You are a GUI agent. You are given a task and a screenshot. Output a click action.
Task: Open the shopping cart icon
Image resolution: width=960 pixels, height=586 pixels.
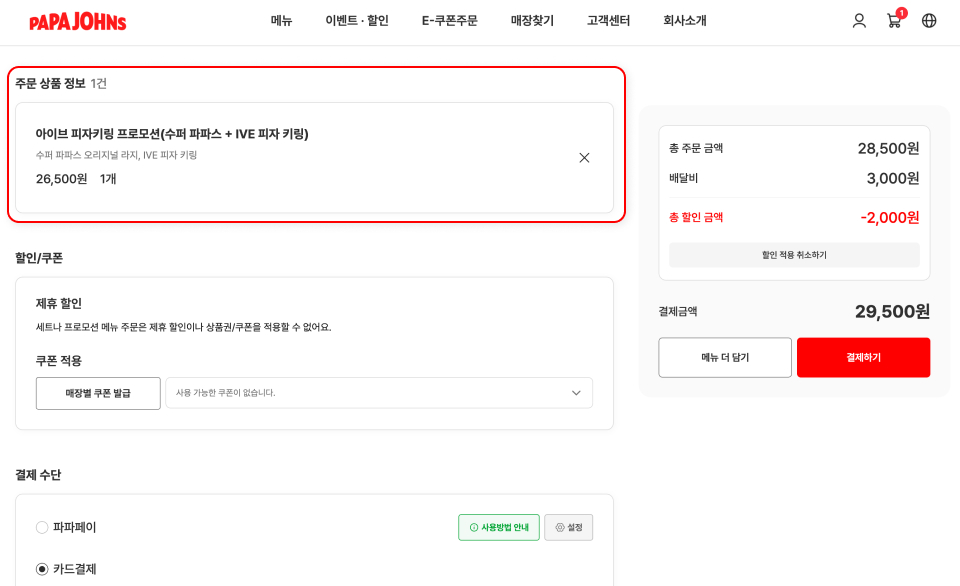point(894,21)
